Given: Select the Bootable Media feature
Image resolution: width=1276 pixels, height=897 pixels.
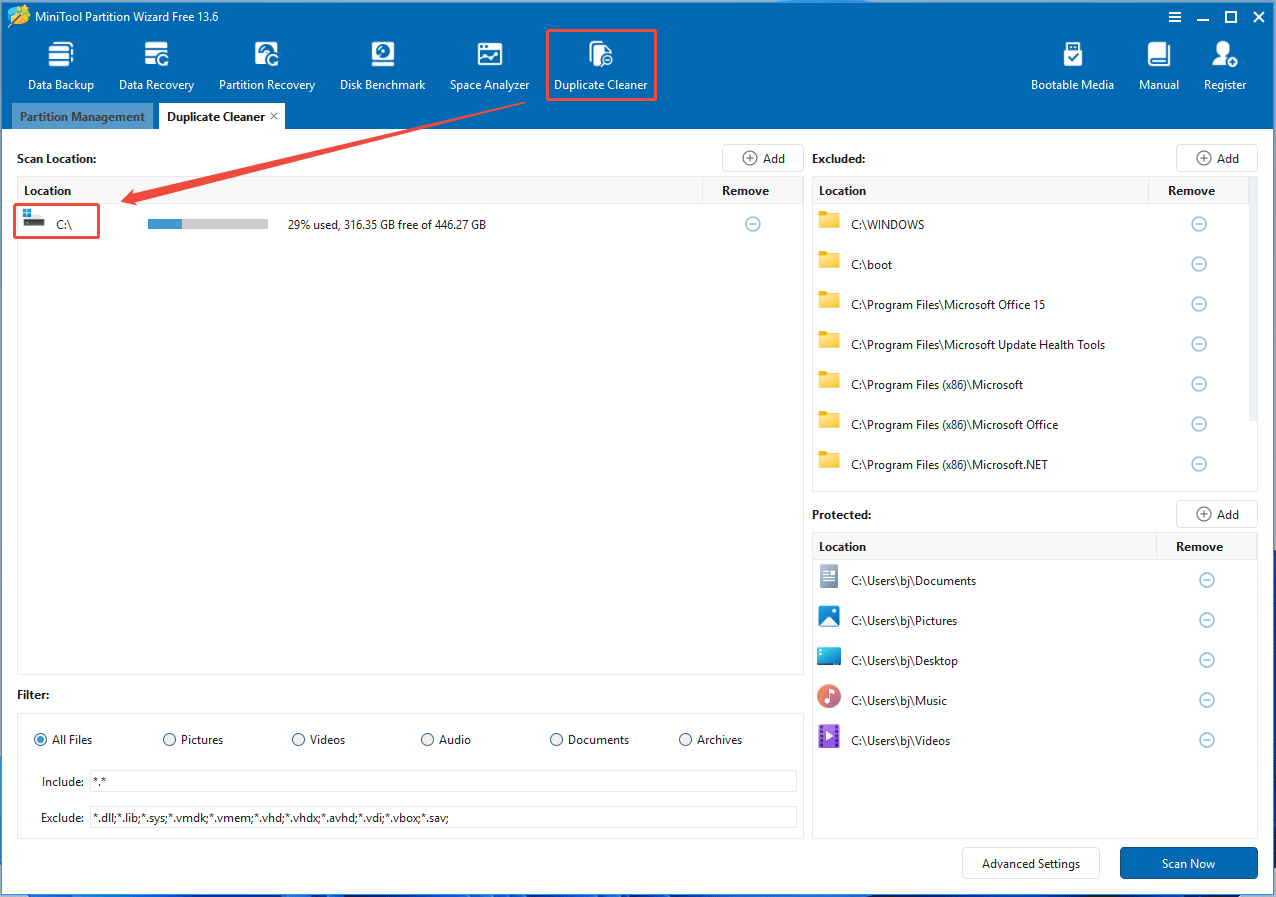Looking at the screenshot, I should [1072, 62].
